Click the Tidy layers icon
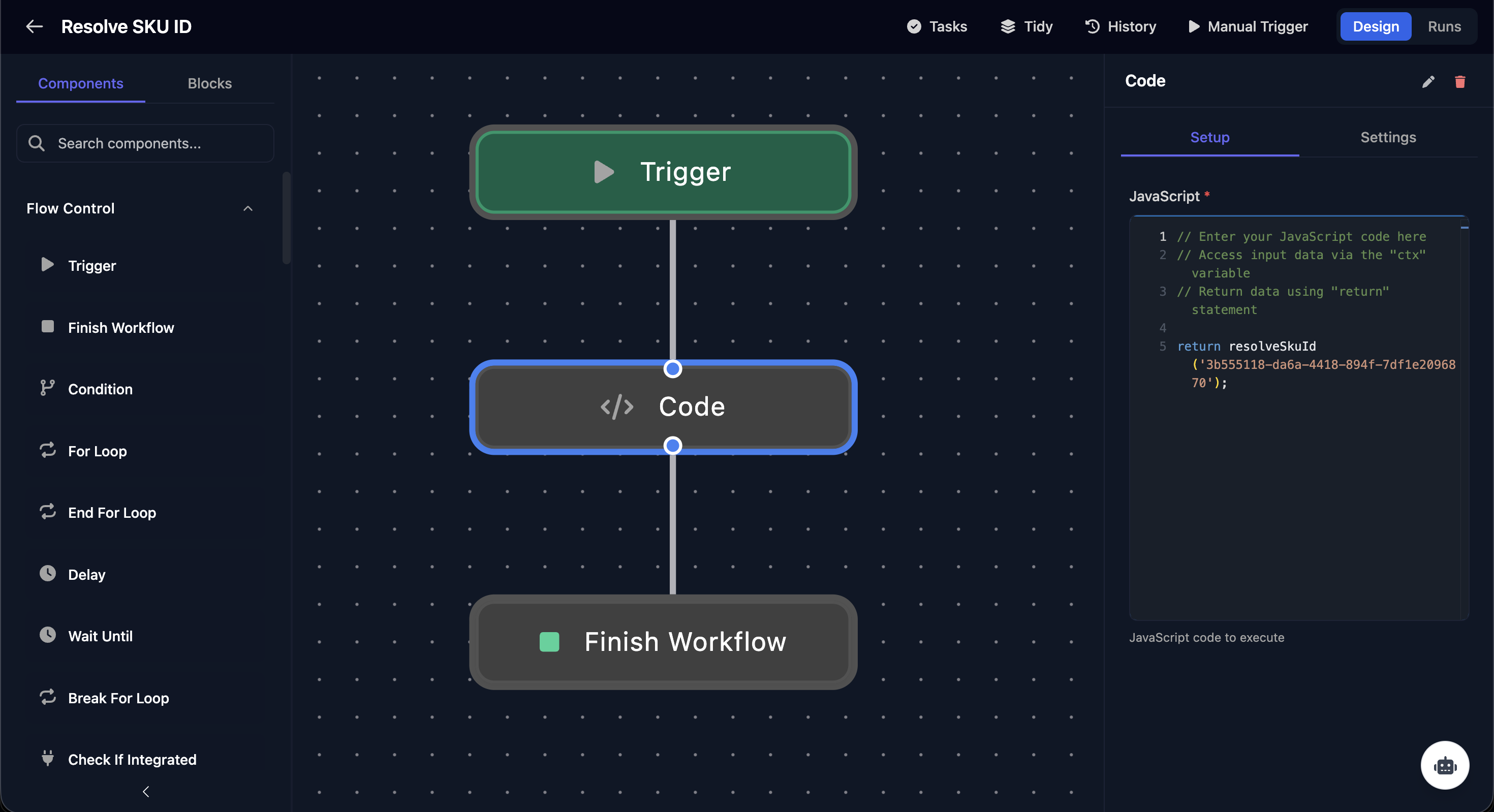This screenshot has width=1494, height=812. click(x=1008, y=27)
